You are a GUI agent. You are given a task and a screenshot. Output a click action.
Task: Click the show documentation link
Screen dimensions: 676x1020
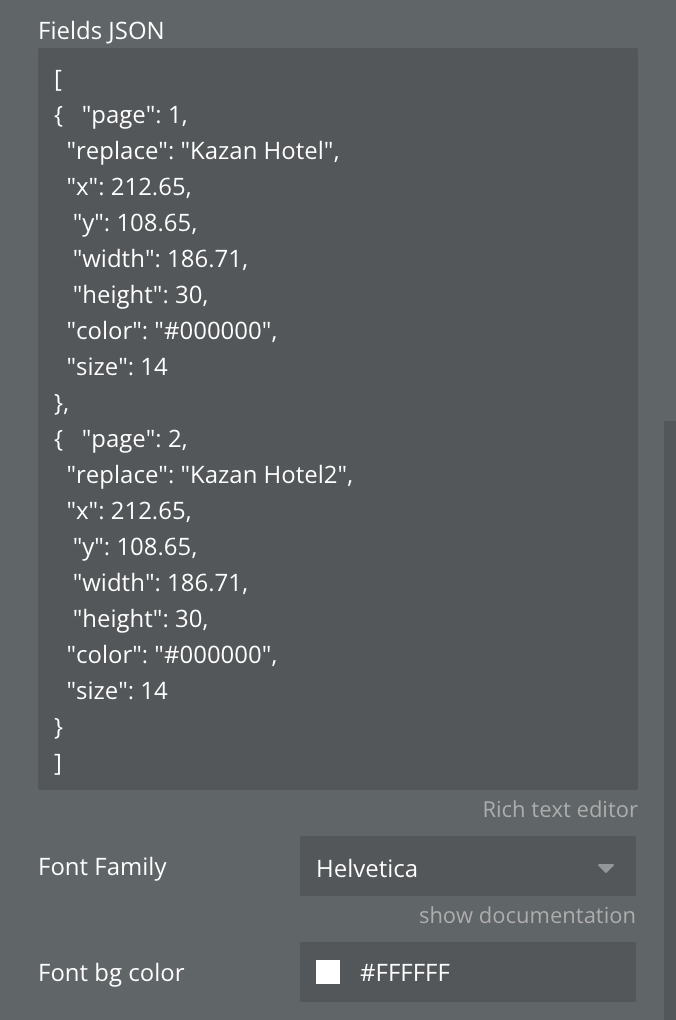pyautogui.click(x=526, y=915)
